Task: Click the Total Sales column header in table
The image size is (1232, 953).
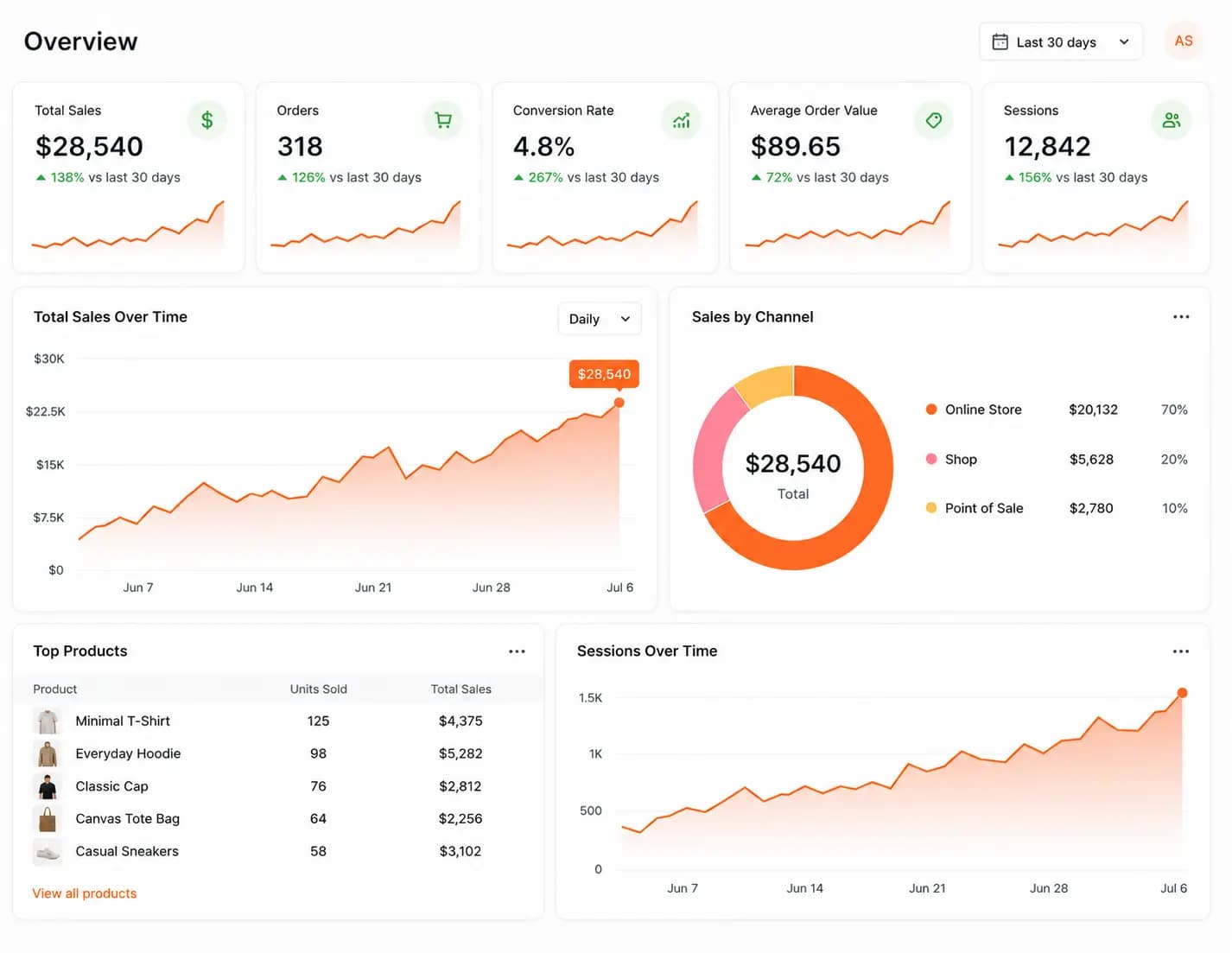Action: point(460,689)
